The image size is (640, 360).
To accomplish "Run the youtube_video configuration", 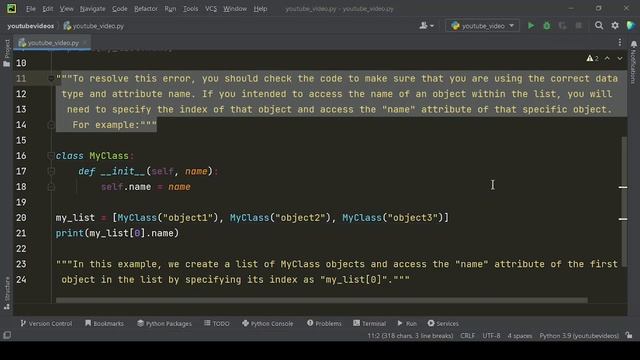I will [531, 26].
